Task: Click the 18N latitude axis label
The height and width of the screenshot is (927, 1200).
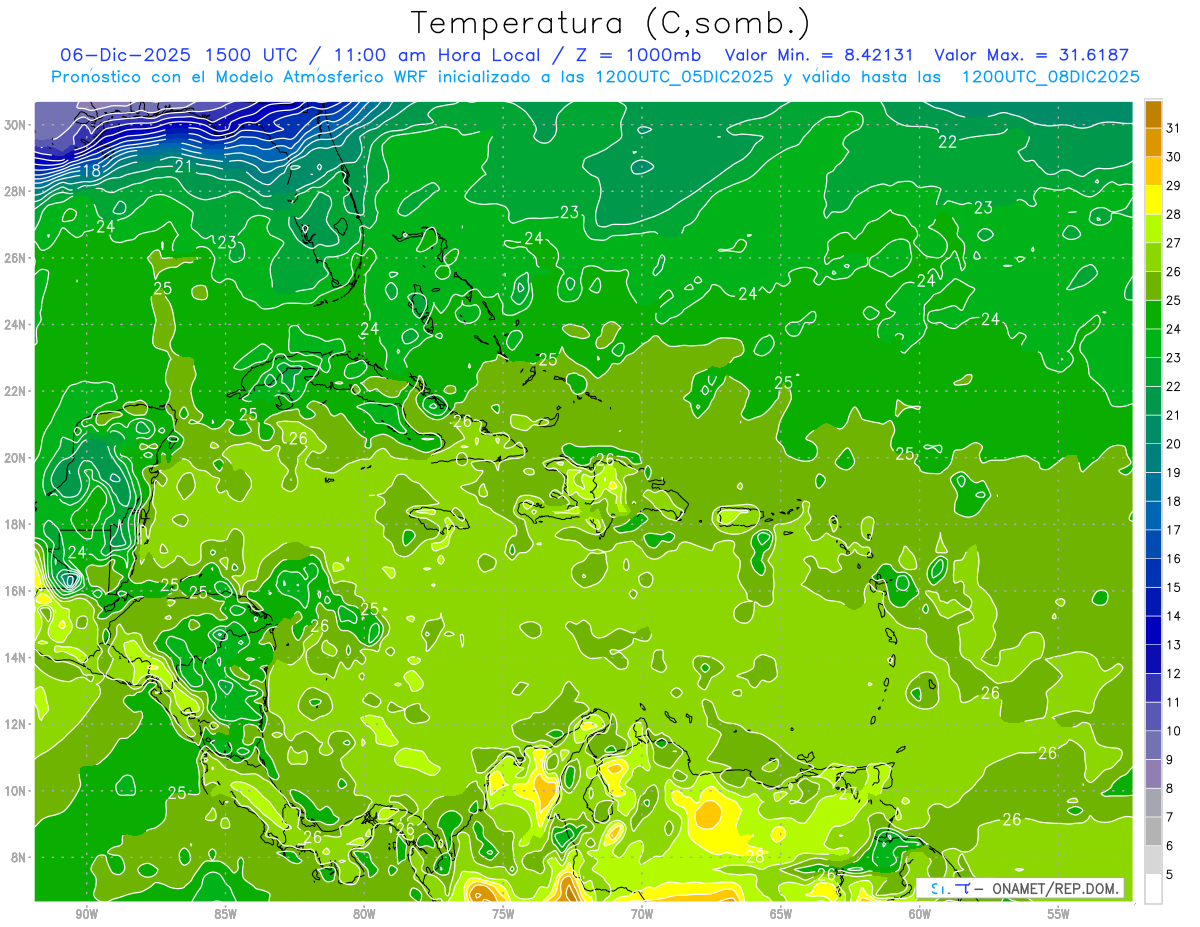Action: [17, 524]
